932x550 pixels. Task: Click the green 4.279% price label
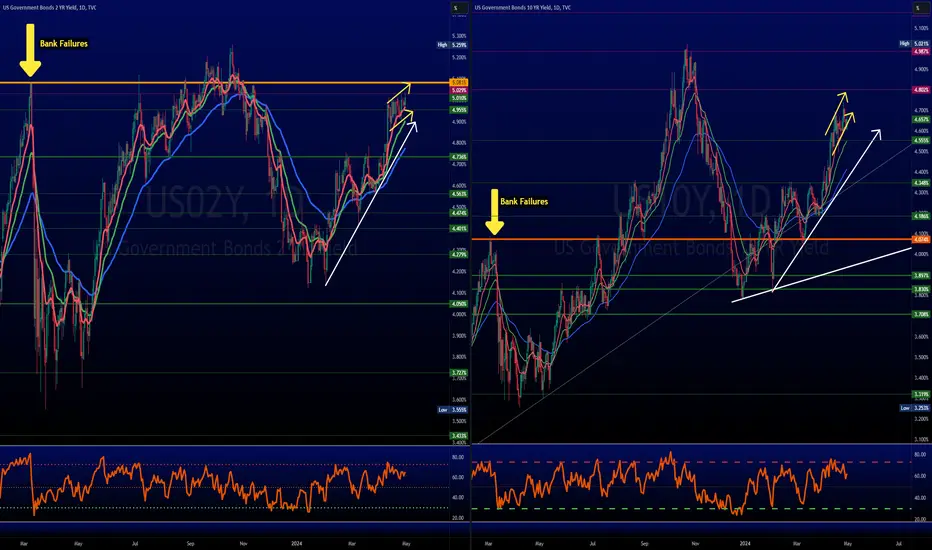[459, 254]
